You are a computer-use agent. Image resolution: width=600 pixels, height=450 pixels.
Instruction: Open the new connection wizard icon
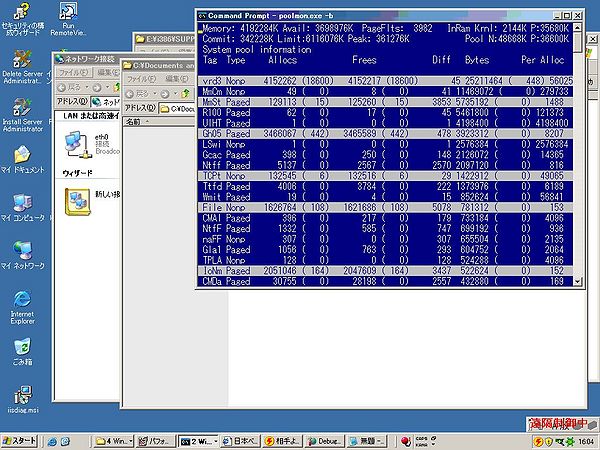(78, 202)
